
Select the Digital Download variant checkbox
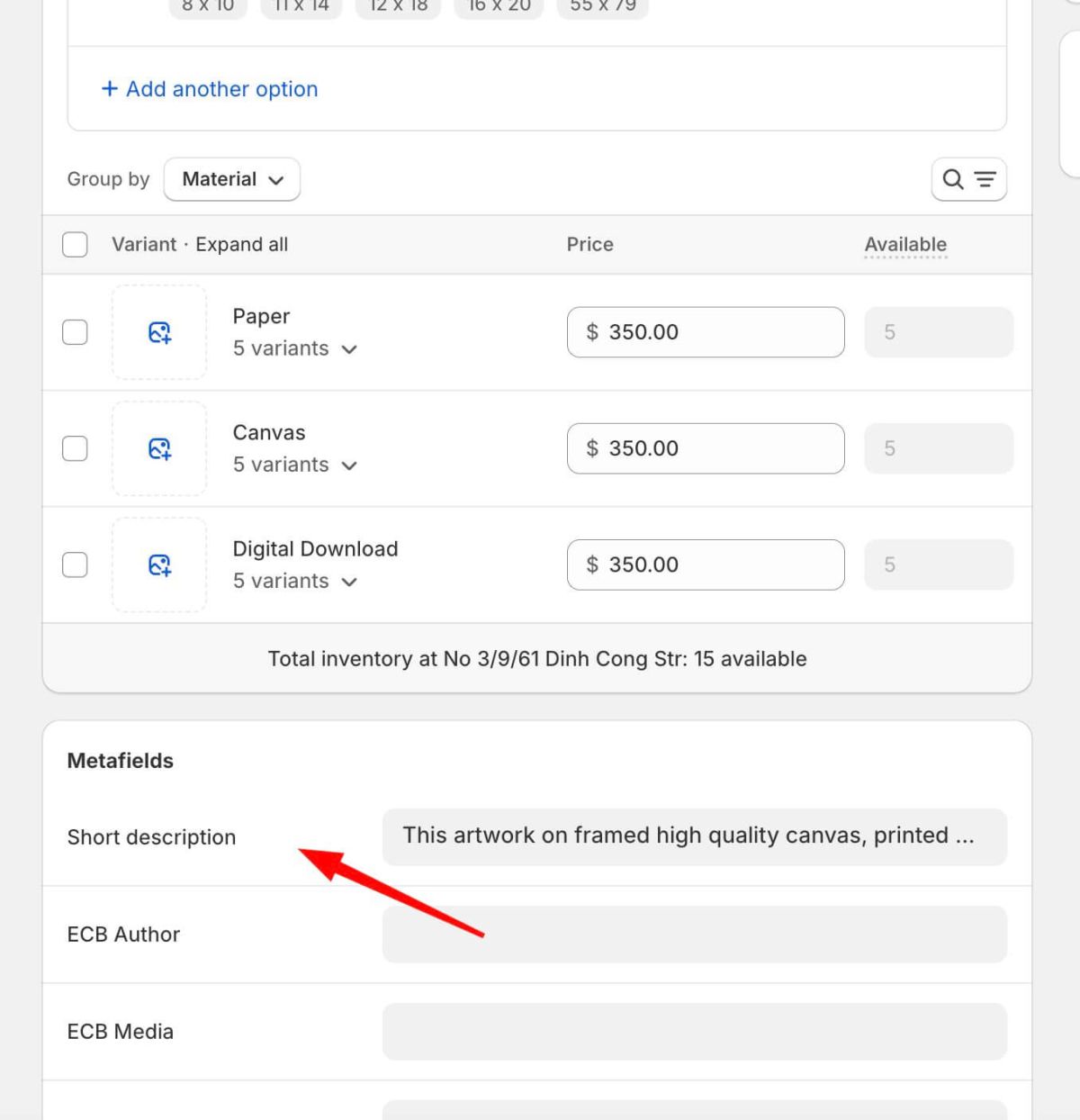(x=75, y=565)
